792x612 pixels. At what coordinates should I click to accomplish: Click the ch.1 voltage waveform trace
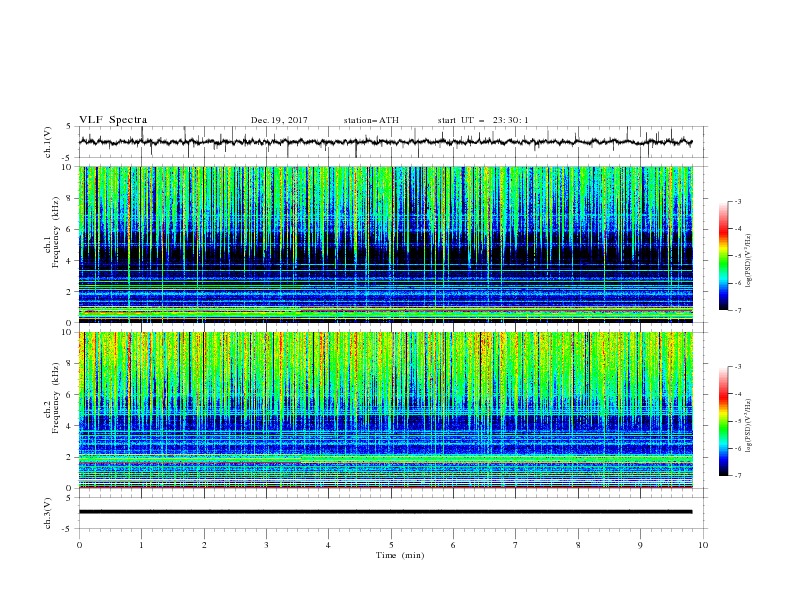tap(385, 142)
